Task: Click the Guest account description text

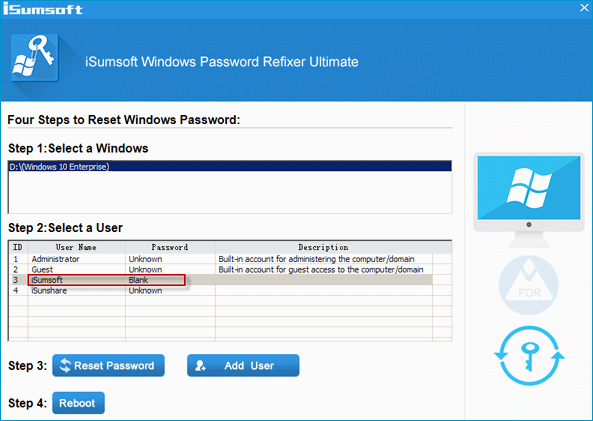Action: click(x=321, y=270)
